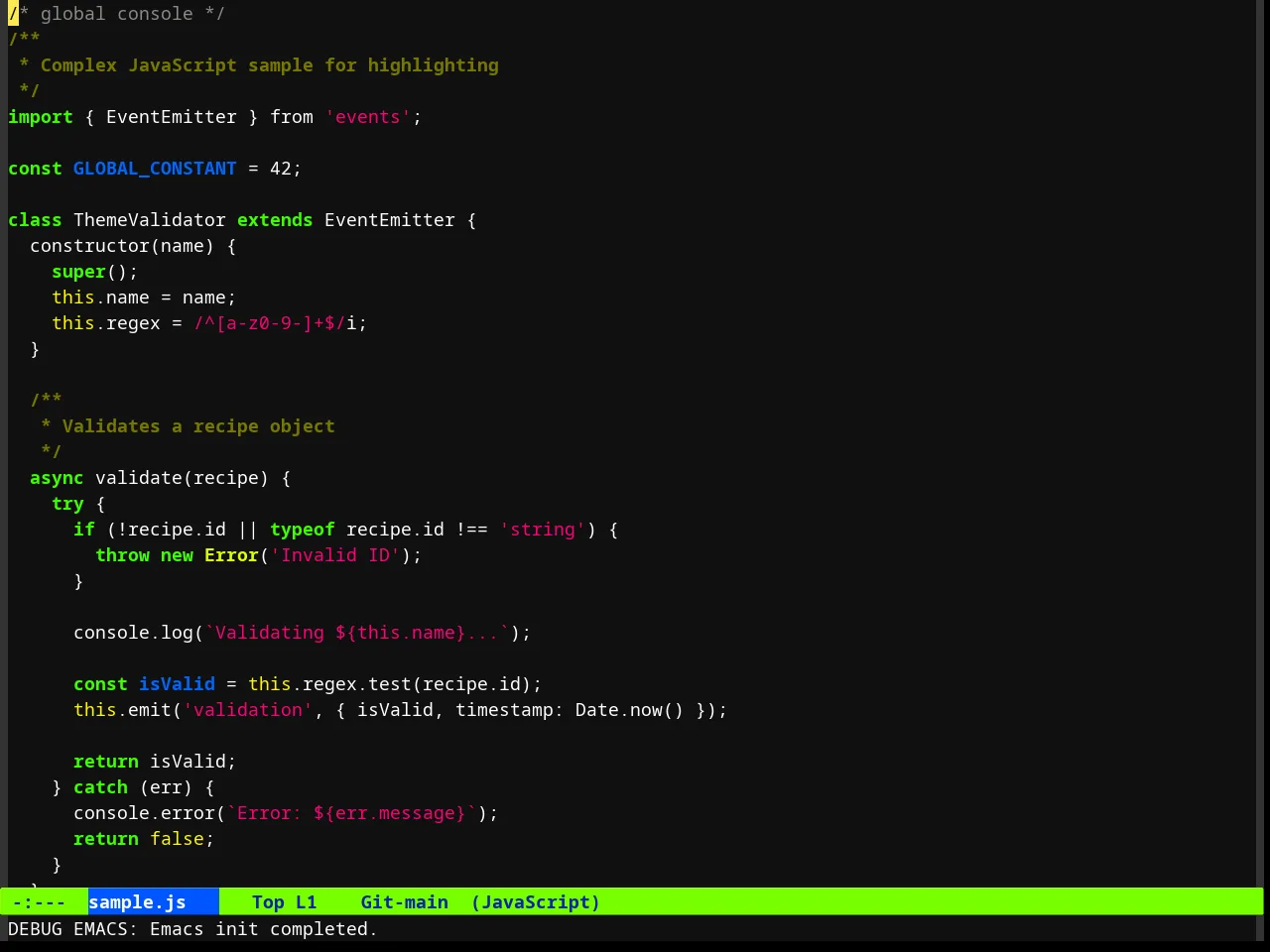
Task: Click the Git-main version control indicator
Action: click(404, 902)
